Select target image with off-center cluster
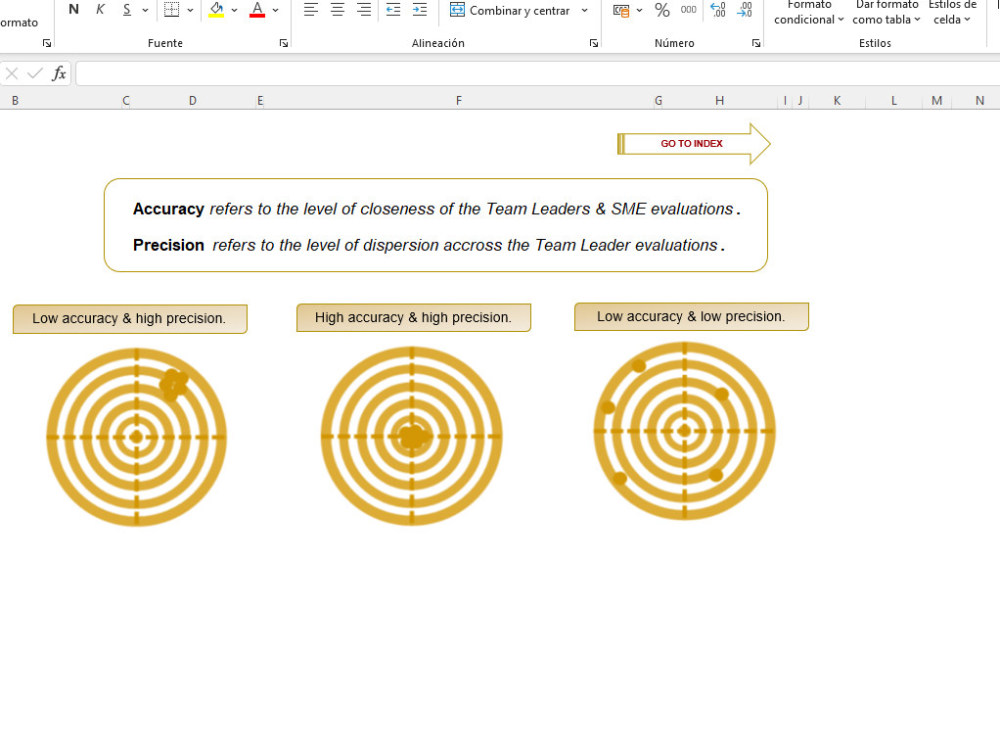 point(136,437)
